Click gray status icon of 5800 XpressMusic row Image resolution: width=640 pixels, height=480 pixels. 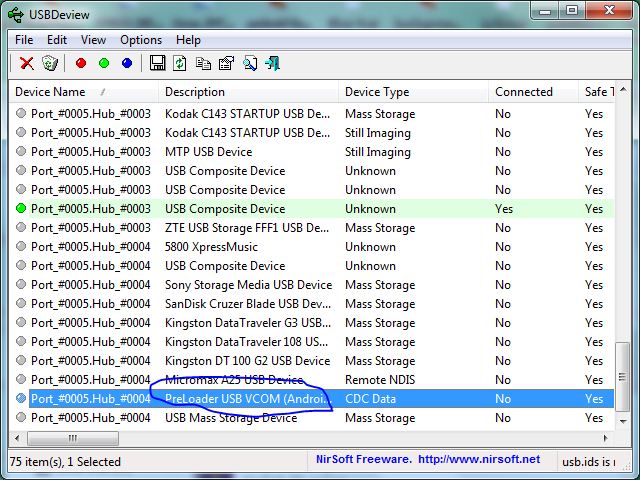(x=21, y=247)
